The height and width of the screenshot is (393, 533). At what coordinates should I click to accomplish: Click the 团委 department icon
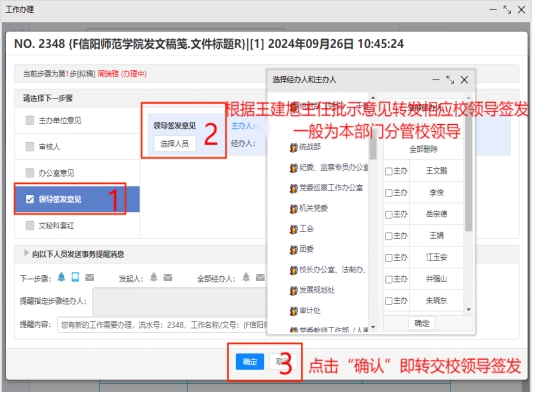293,250
